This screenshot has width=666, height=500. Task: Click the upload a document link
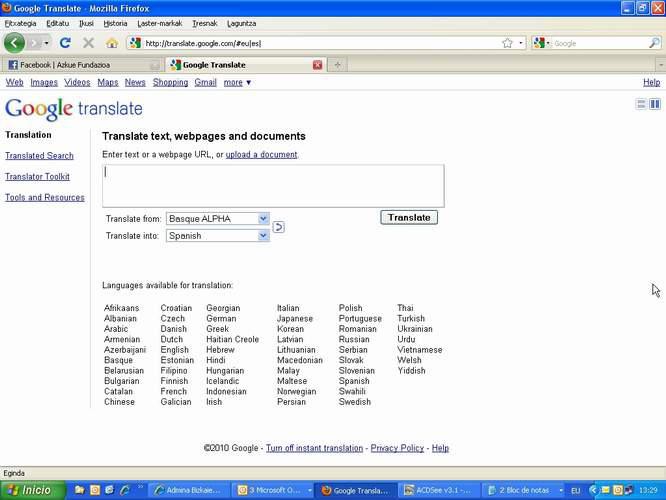coord(261,155)
